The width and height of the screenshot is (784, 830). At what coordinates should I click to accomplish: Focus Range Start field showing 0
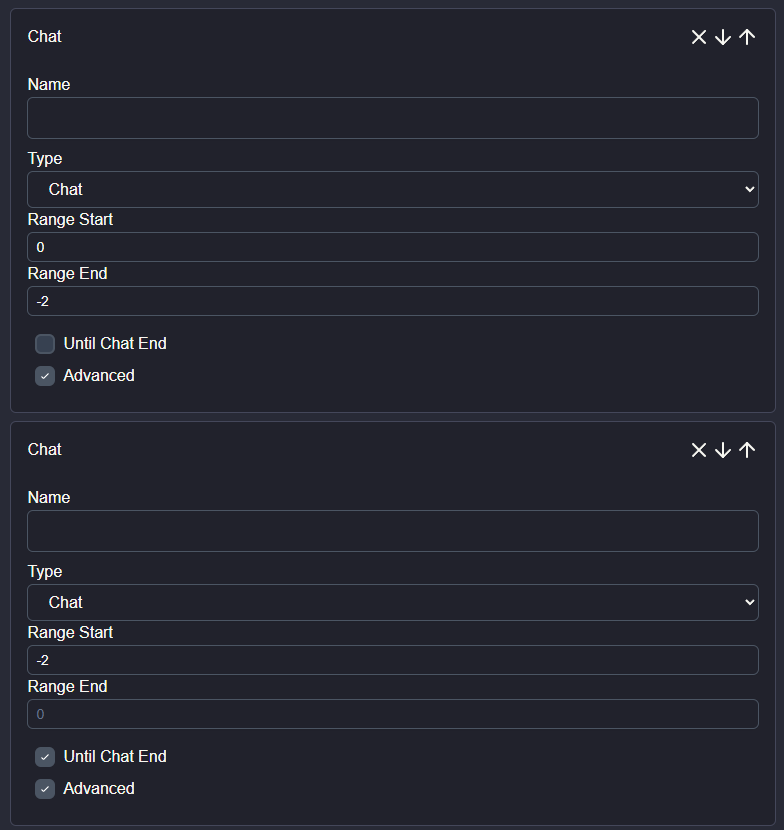[x=392, y=247]
